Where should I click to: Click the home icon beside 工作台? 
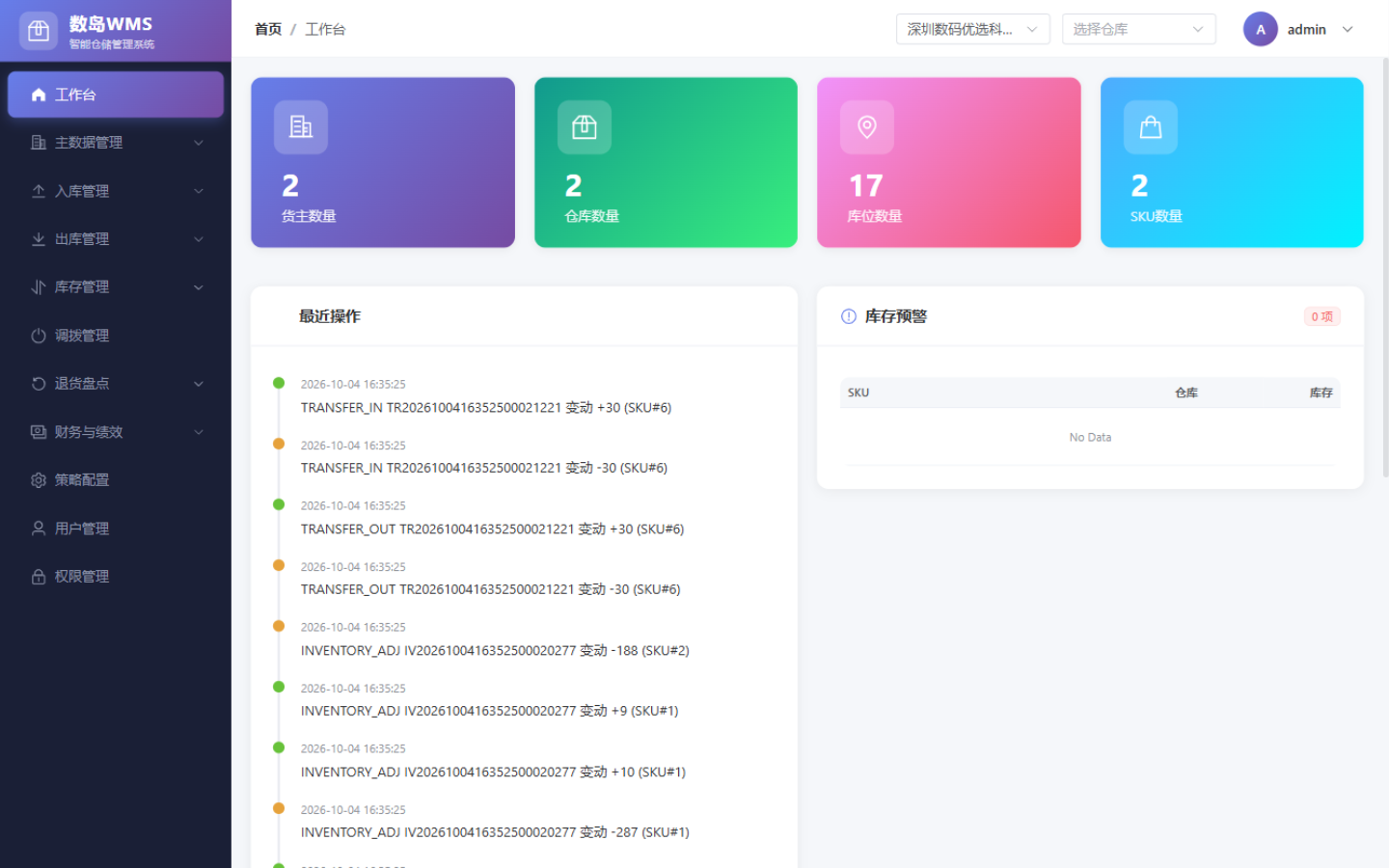pyautogui.click(x=39, y=95)
